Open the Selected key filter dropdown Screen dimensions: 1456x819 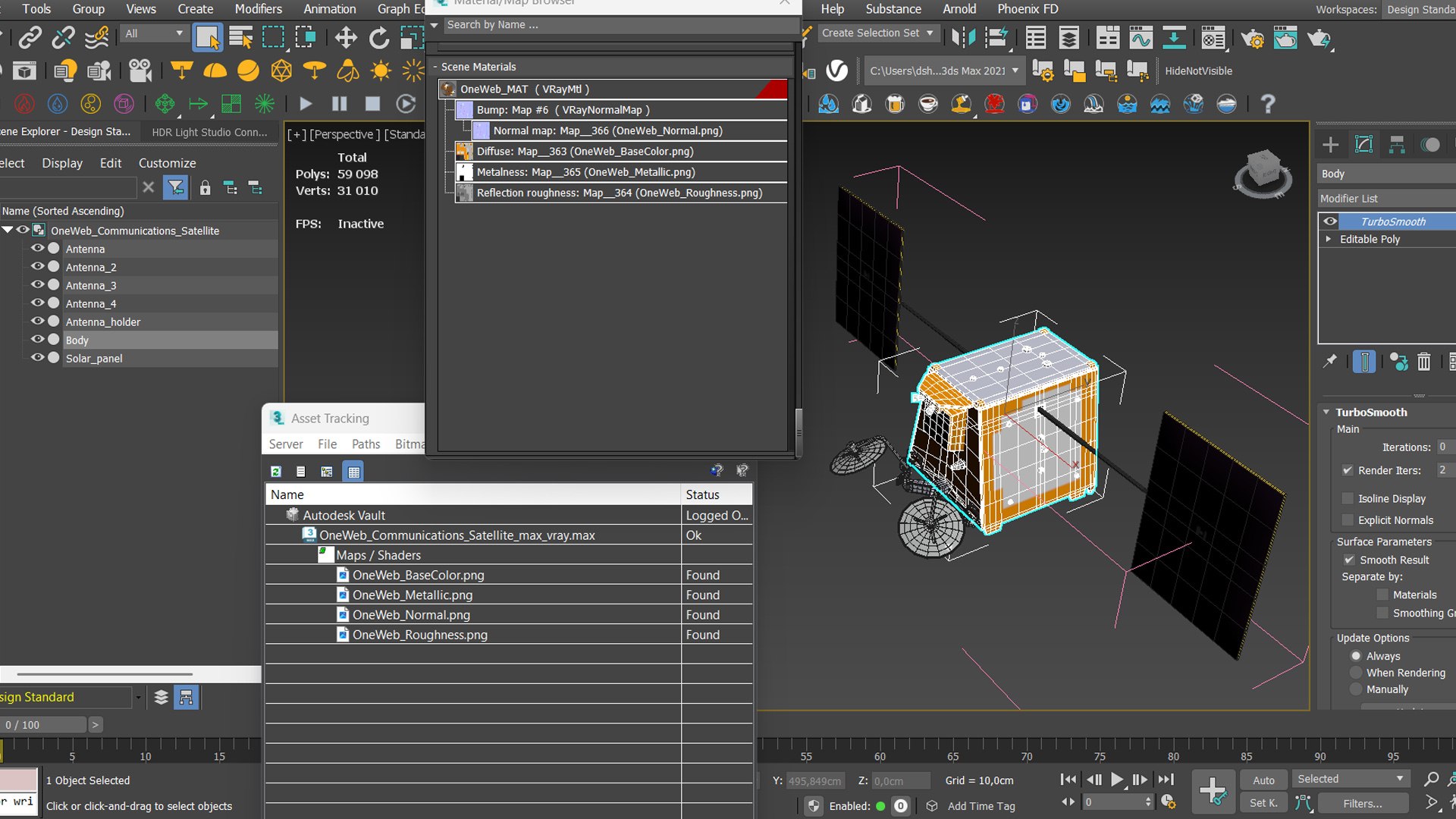point(1351,779)
